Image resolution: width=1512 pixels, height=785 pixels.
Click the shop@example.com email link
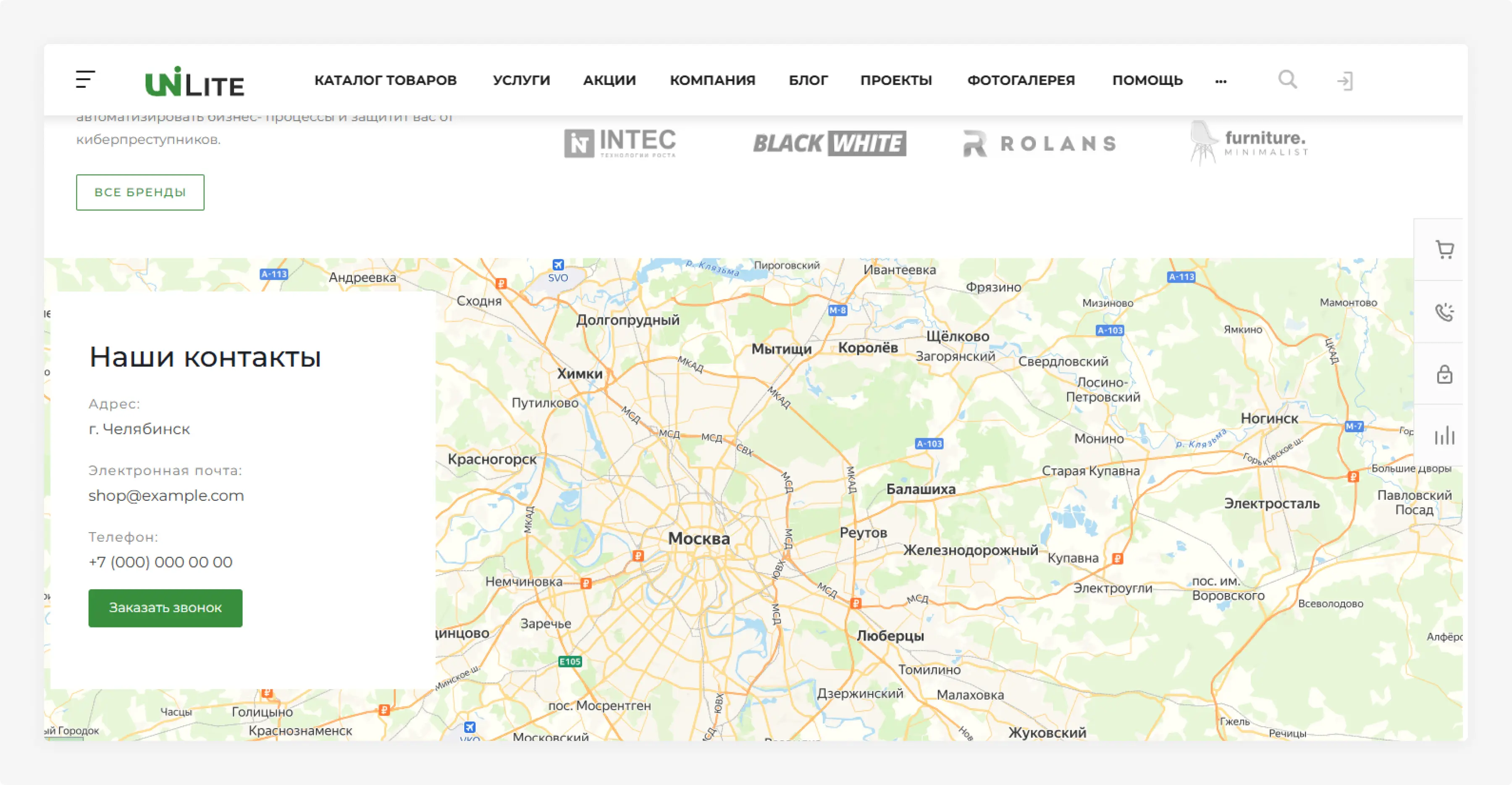click(x=166, y=496)
